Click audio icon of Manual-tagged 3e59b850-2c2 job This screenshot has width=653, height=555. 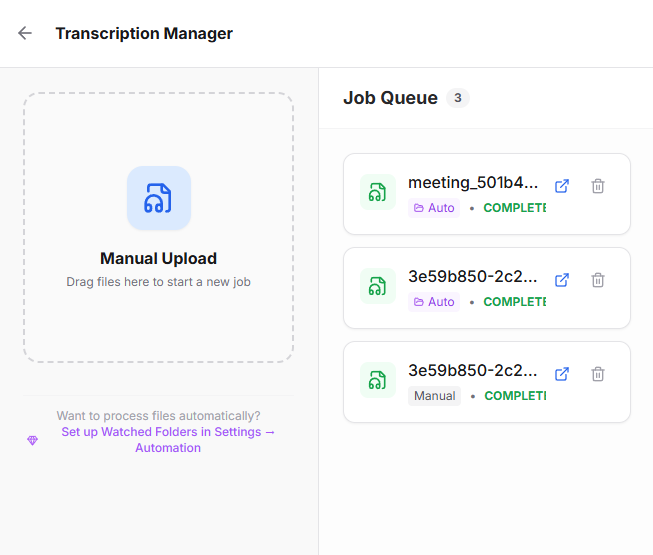coord(378,380)
